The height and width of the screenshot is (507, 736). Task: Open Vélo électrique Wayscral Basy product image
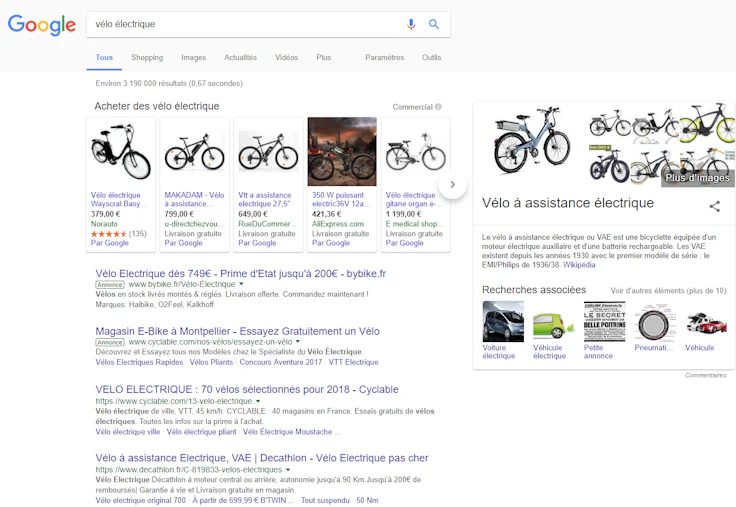(x=121, y=152)
